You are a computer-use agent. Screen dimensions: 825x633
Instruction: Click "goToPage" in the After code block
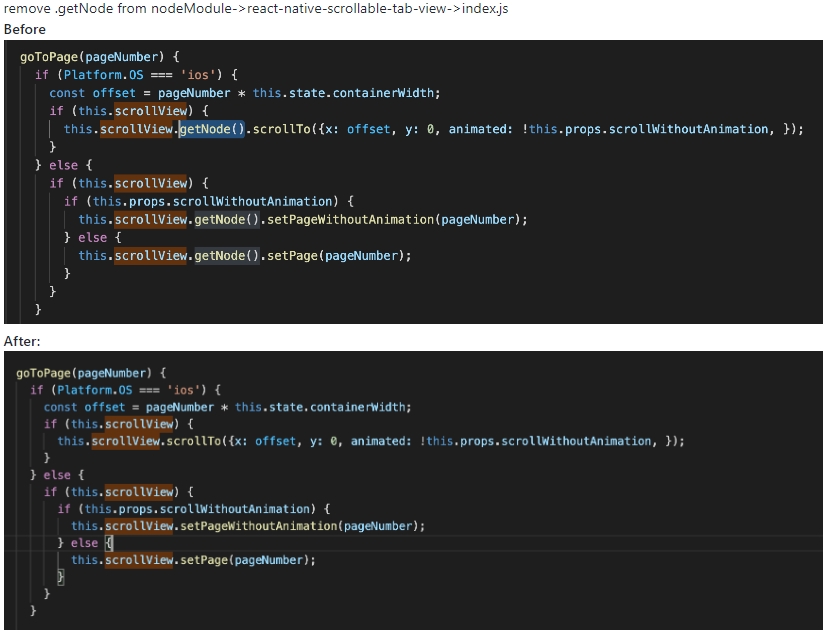43,374
